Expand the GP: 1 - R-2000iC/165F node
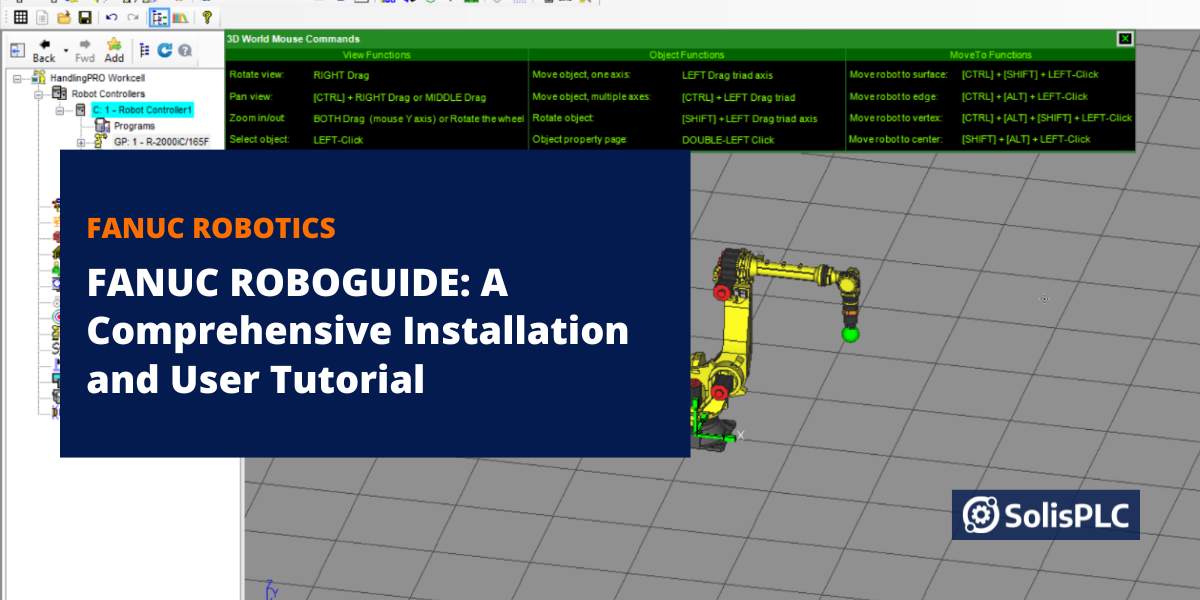The image size is (1200, 600). [80, 140]
